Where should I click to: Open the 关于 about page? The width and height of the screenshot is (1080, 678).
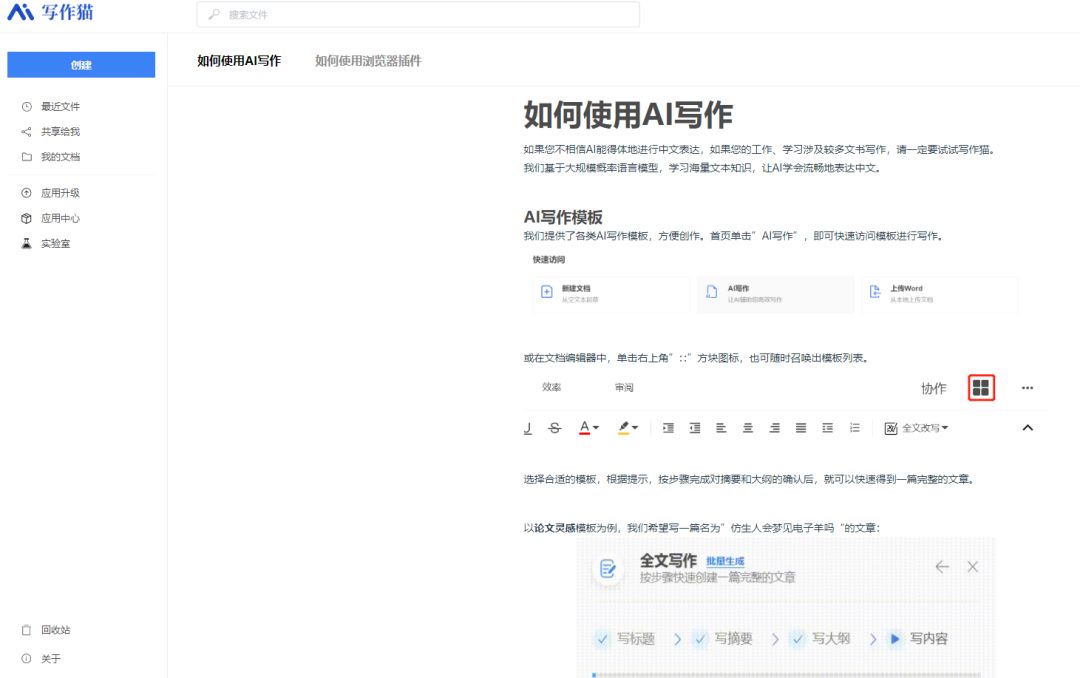[41, 659]
